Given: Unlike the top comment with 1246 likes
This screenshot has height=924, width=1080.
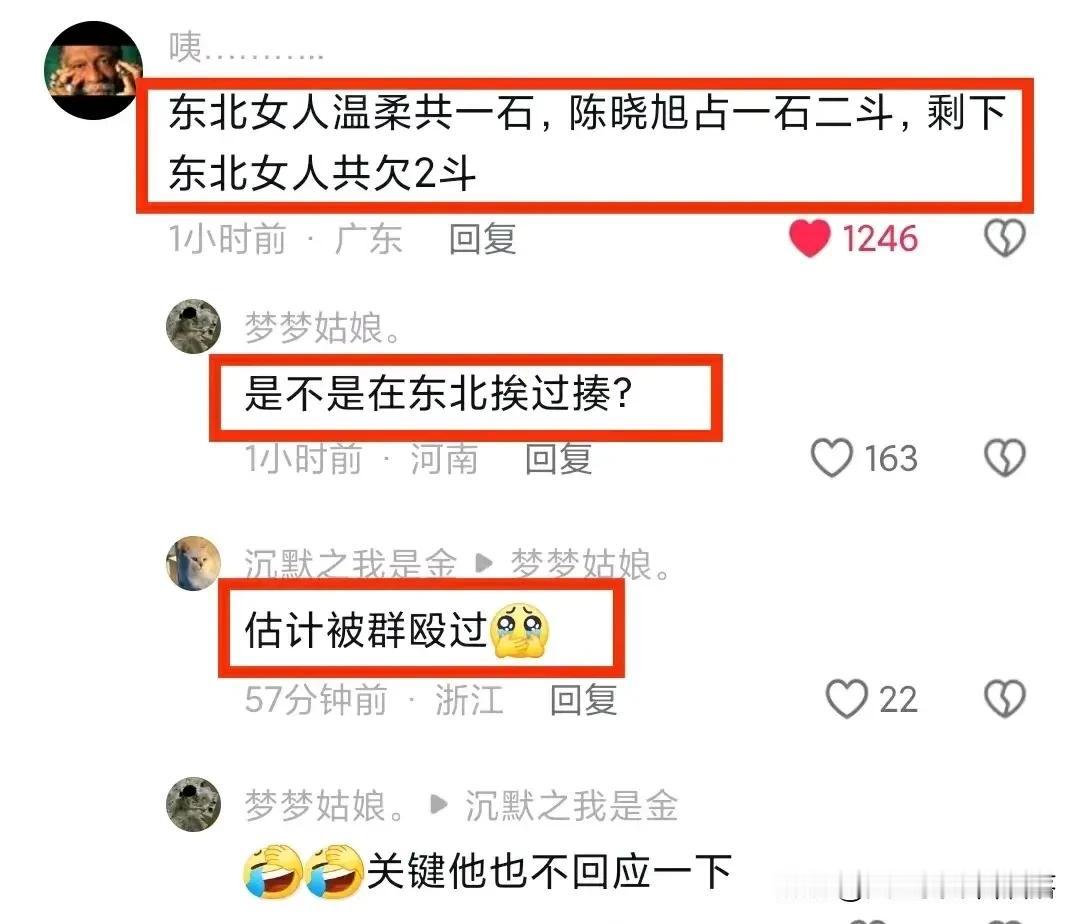Looking at the screenshot, I should [809, 238].
